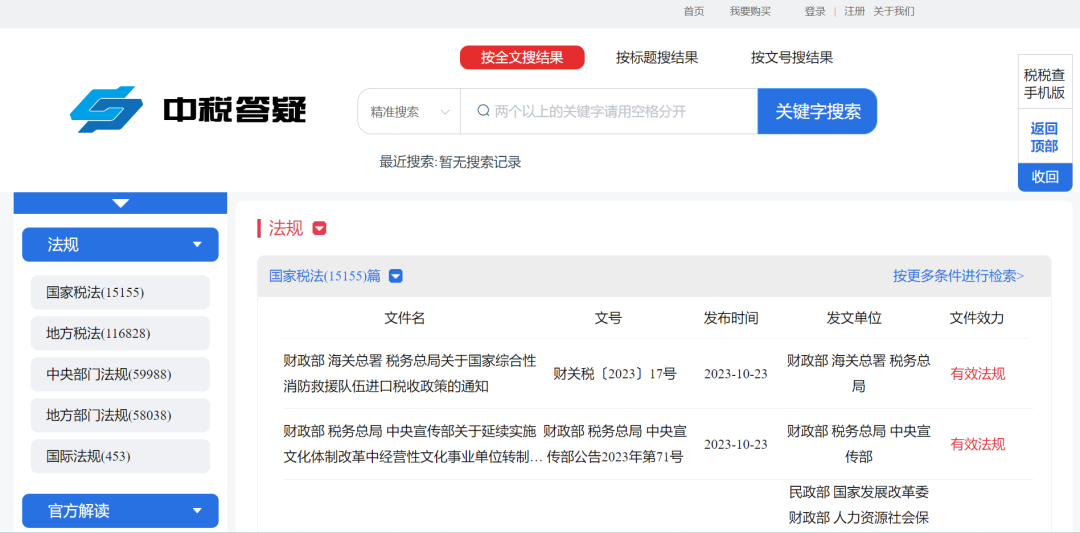Click the 文件效力 column header
Image resolution: width=1080 pixels, height=533 pixels.
pyautogui.click(x=977, y=318)
